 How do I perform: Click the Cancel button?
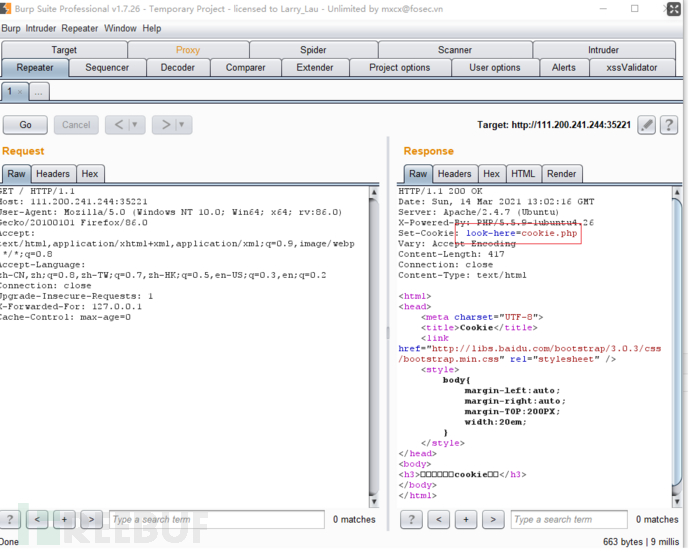[x=76, y=125]
